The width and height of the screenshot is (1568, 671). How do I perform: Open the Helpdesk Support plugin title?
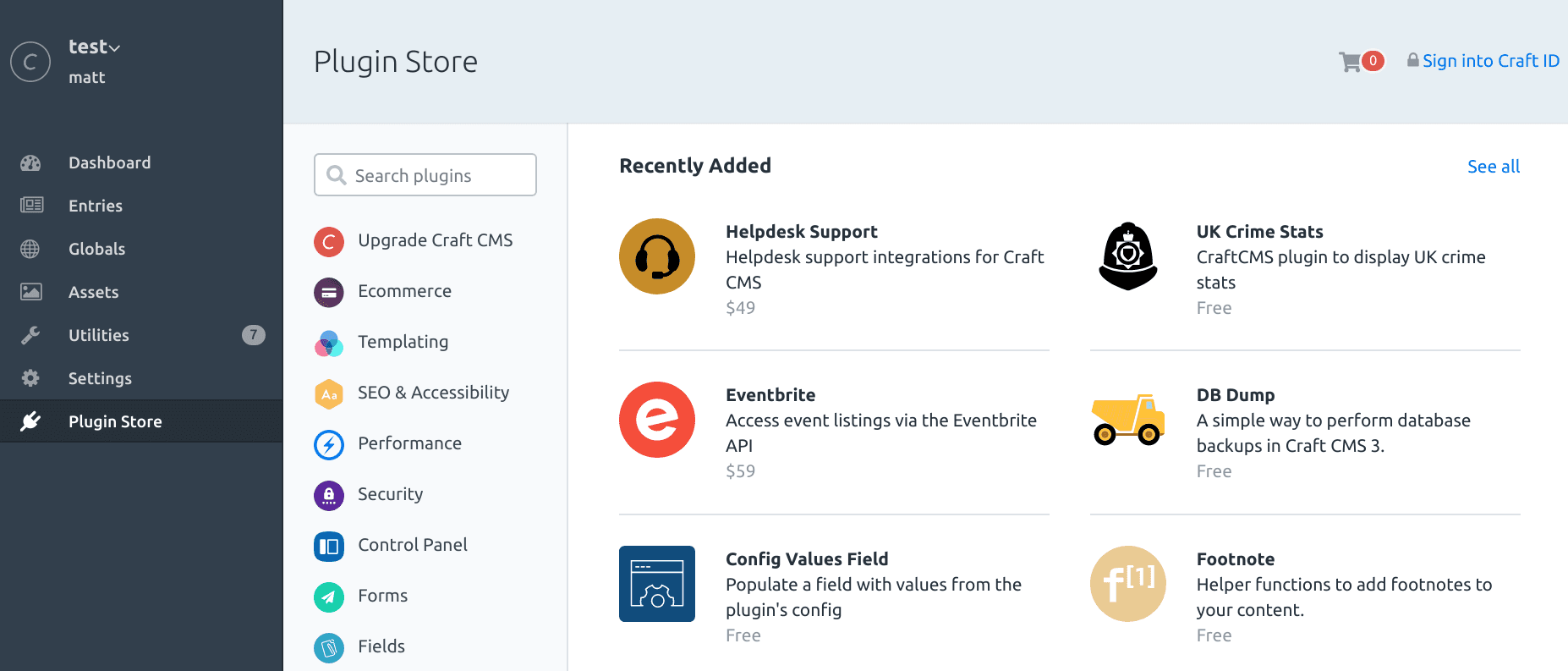[802, 232]
